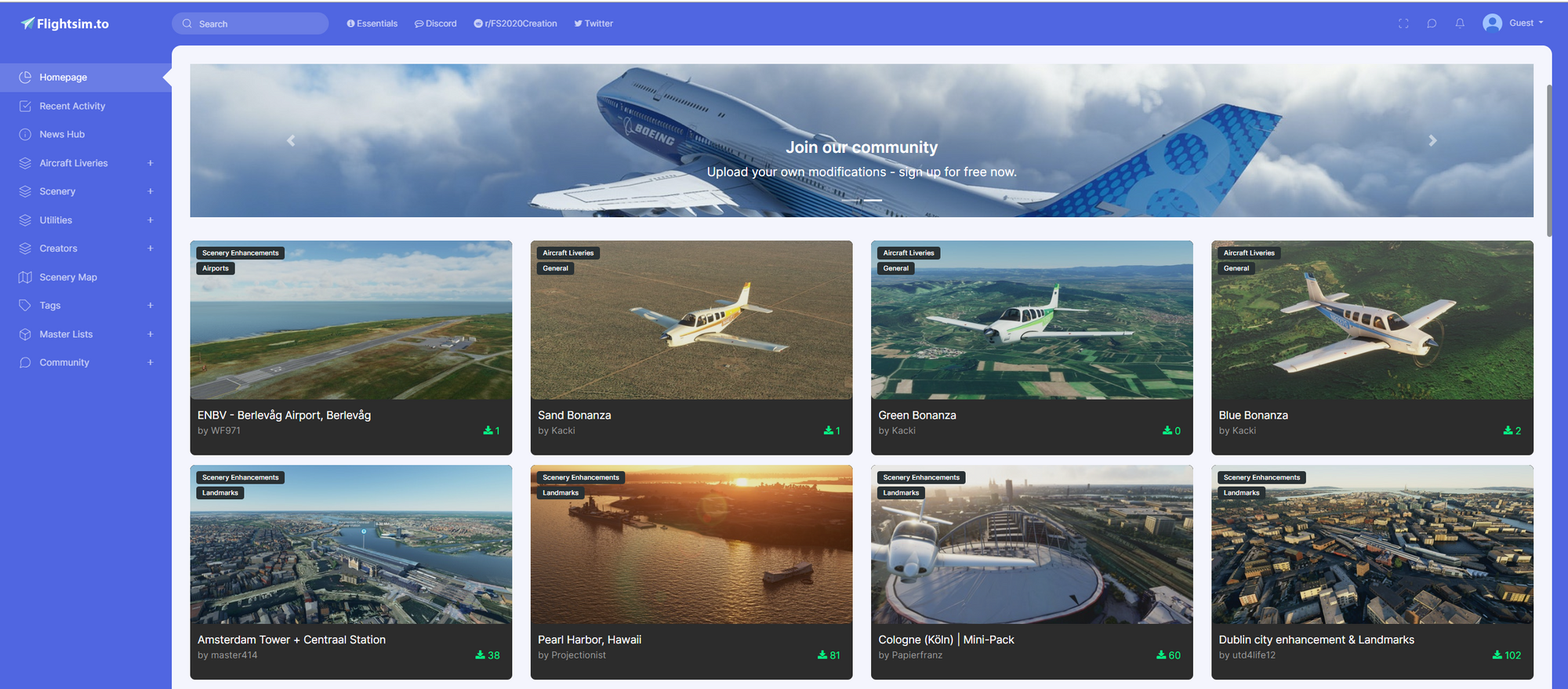Click download icon on Pearl Harbor card

[x=822, y=655]
